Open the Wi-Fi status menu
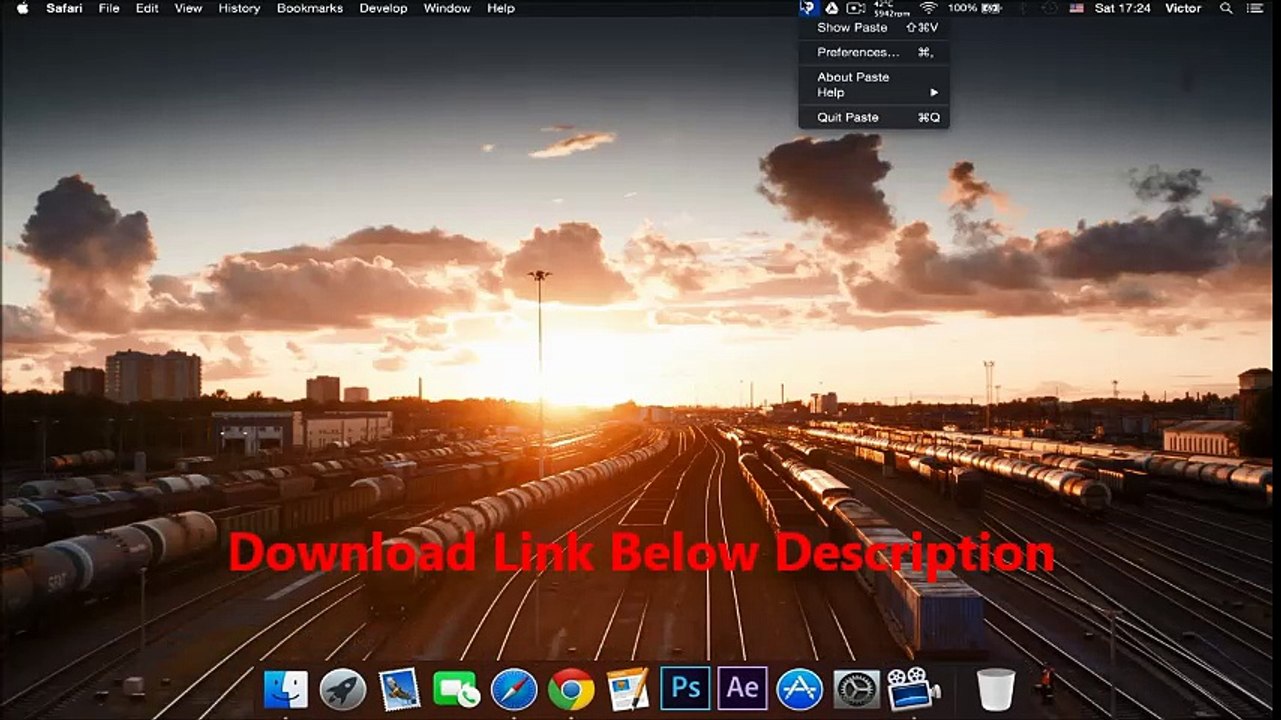 click(928, 8)
